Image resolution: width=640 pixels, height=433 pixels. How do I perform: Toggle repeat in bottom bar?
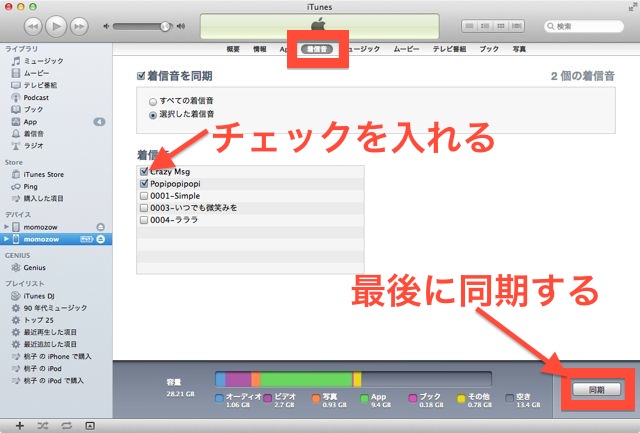66,426
